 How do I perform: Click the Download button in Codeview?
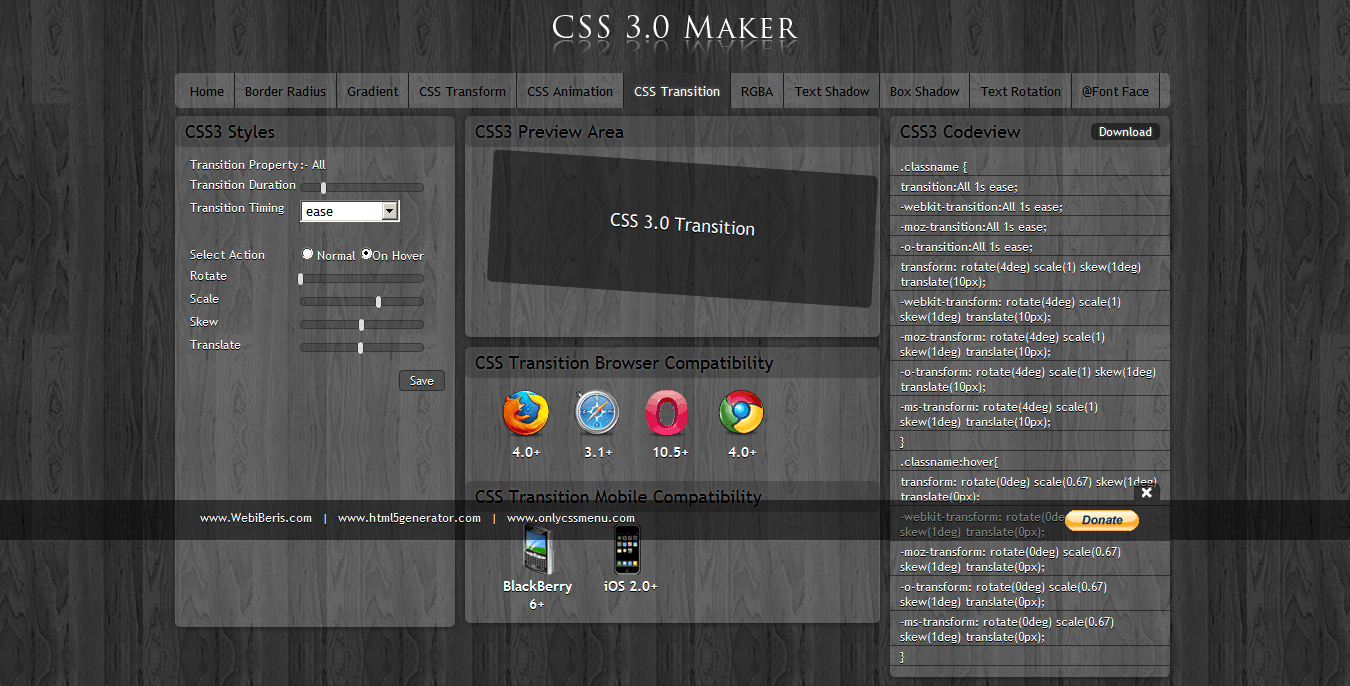1125,132
